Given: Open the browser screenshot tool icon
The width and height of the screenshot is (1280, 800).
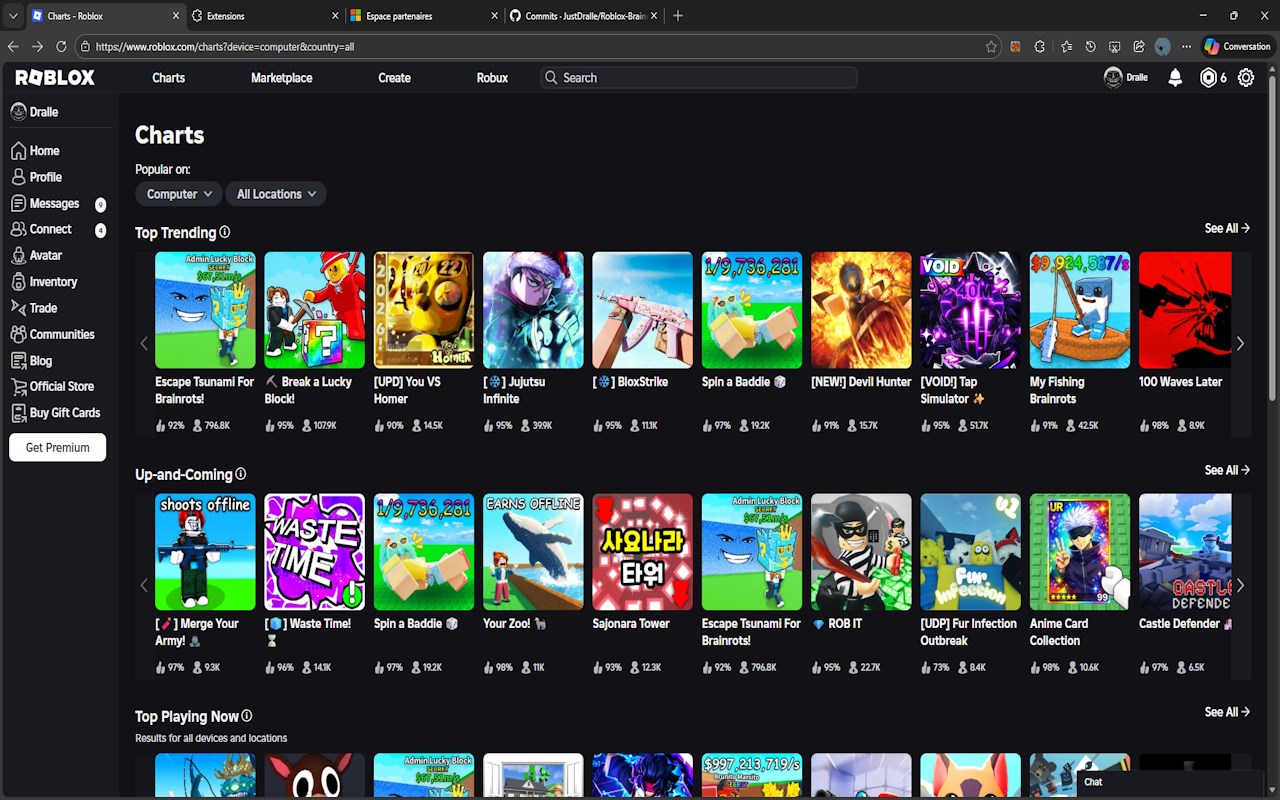Looking at the screenshot, I should tap(1115, 46).
